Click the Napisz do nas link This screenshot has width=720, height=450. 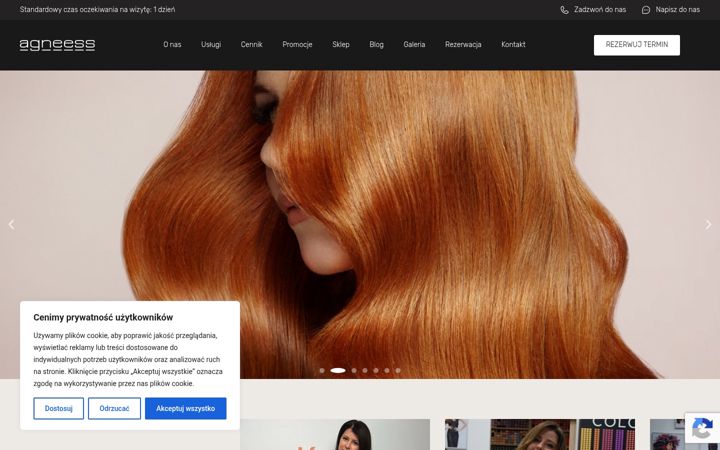pyautogui.click(x=677, y=10)
